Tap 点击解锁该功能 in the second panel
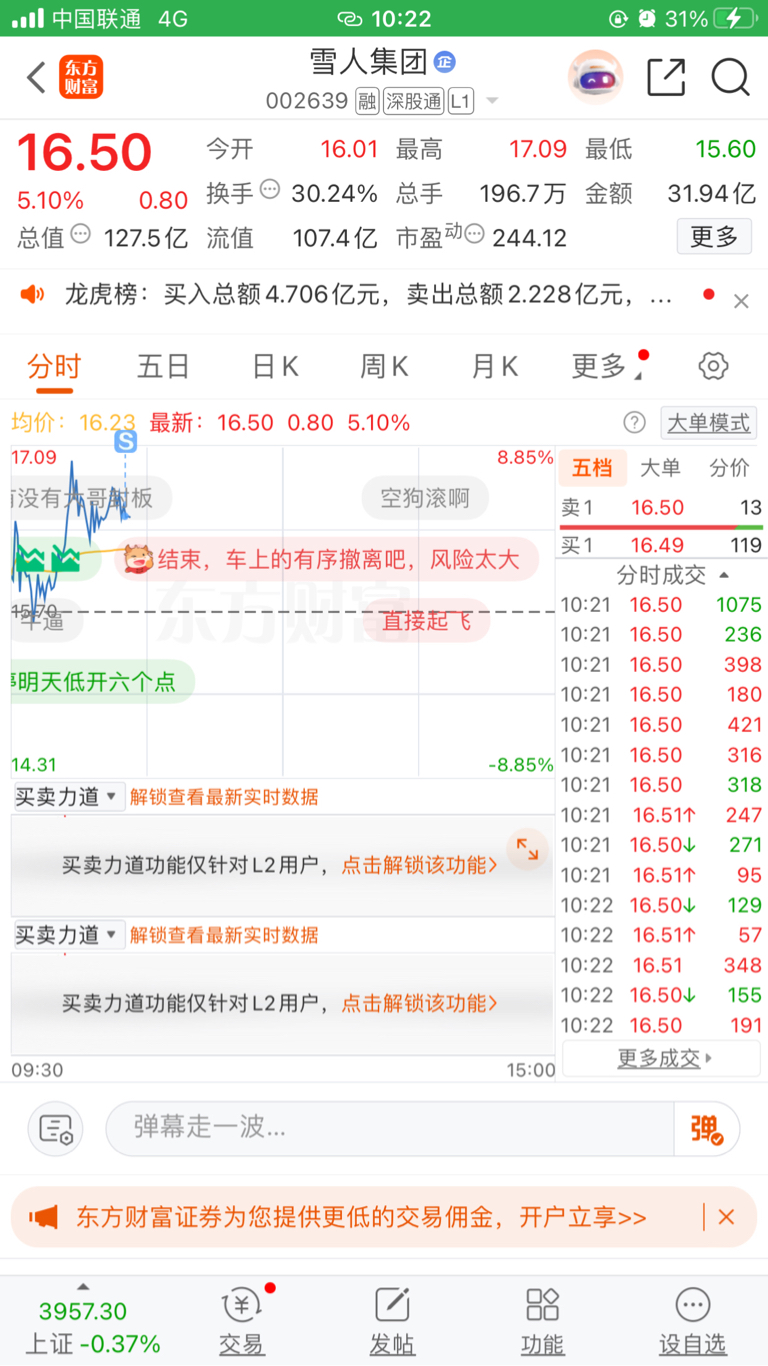This screenshot has height=1366, width=768. pos(420,1003)
